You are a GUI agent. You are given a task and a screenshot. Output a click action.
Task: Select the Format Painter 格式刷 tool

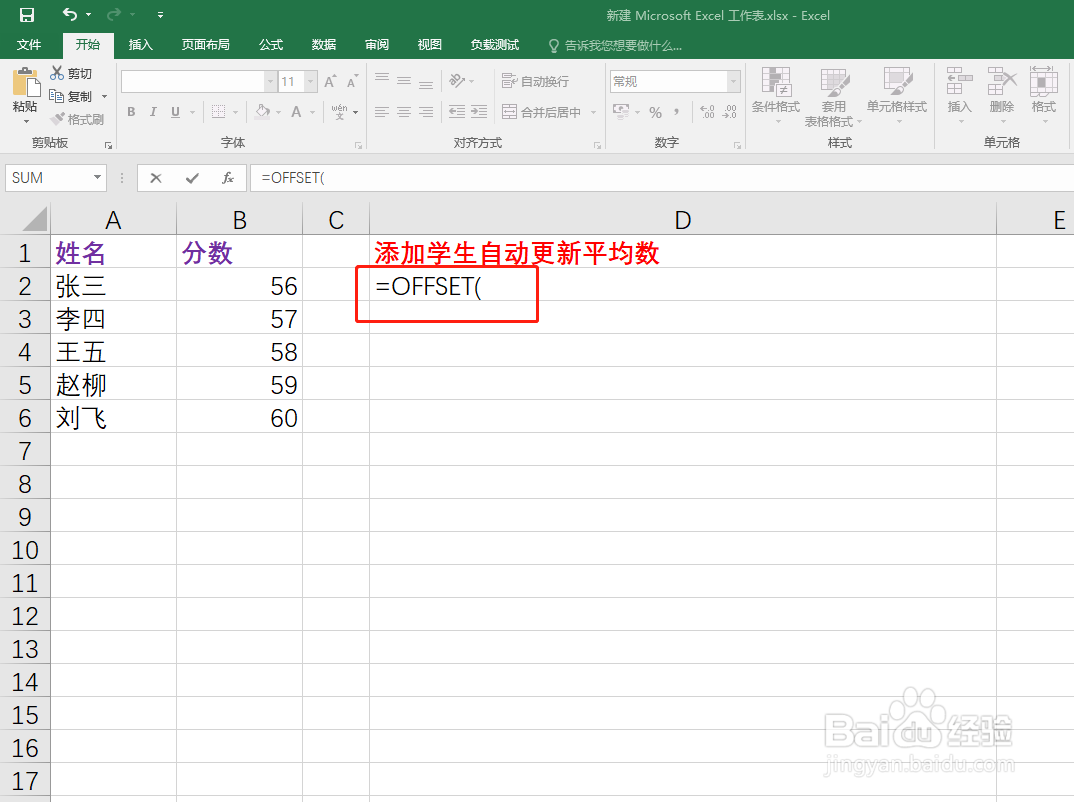pos(79,120)
